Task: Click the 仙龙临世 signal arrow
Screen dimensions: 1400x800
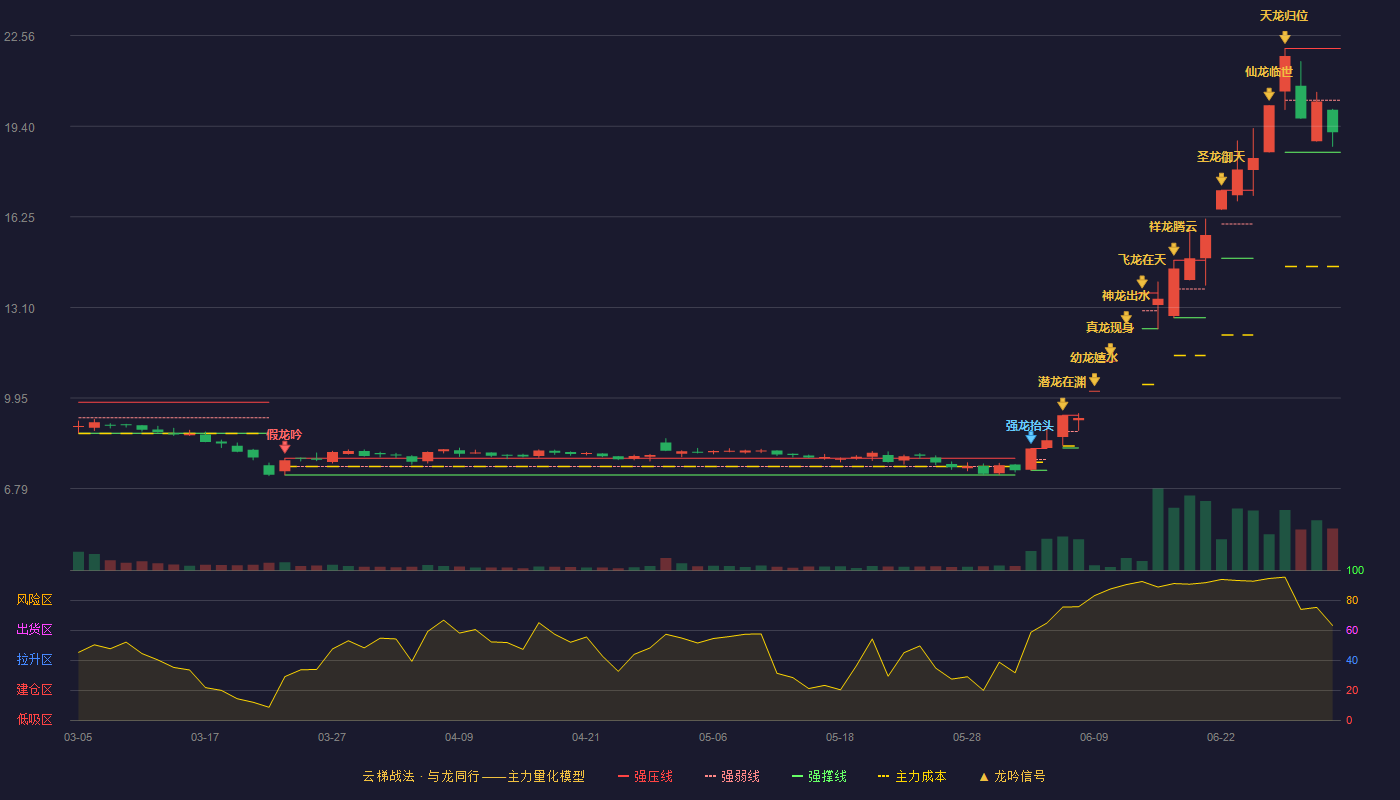Action: click(x=1269, y=94)
